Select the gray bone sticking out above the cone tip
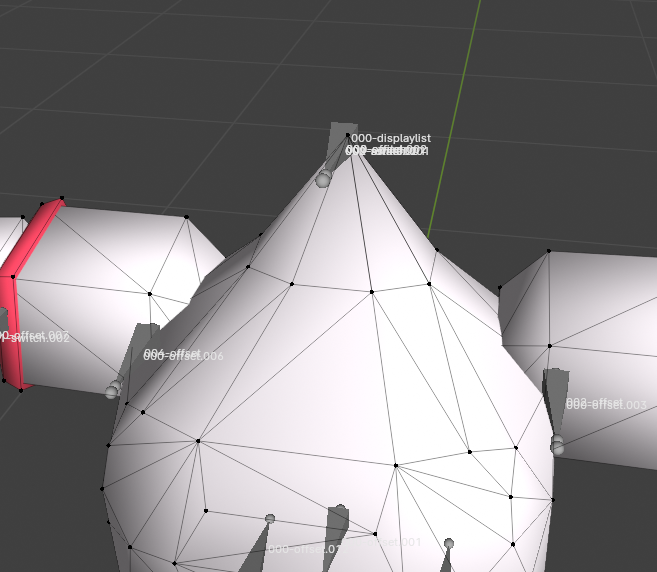 pyautogui.click(x=335, y=145)
